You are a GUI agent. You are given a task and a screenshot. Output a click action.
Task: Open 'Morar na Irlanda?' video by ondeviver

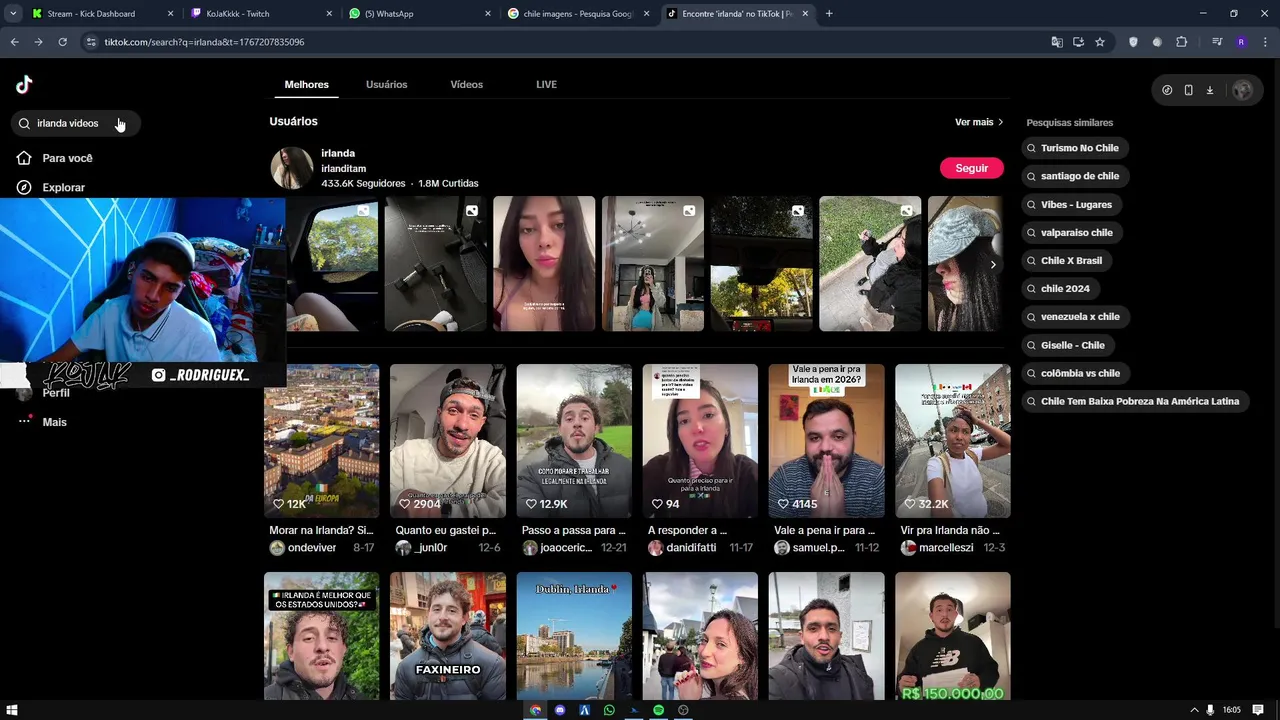click(x=321, y=441)
